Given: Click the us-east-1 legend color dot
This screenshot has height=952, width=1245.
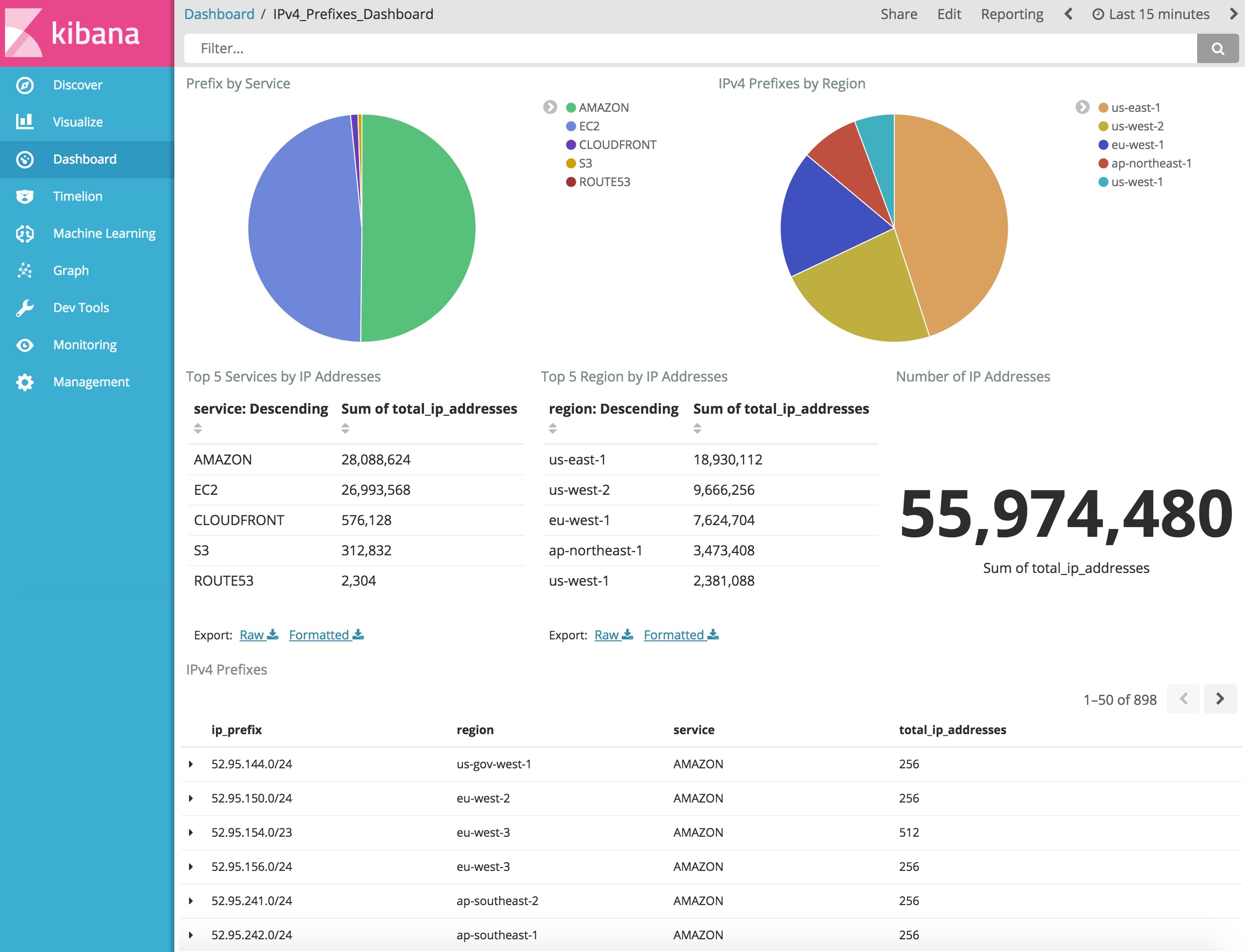Looking at the screenshot, I should [1103, 107].
